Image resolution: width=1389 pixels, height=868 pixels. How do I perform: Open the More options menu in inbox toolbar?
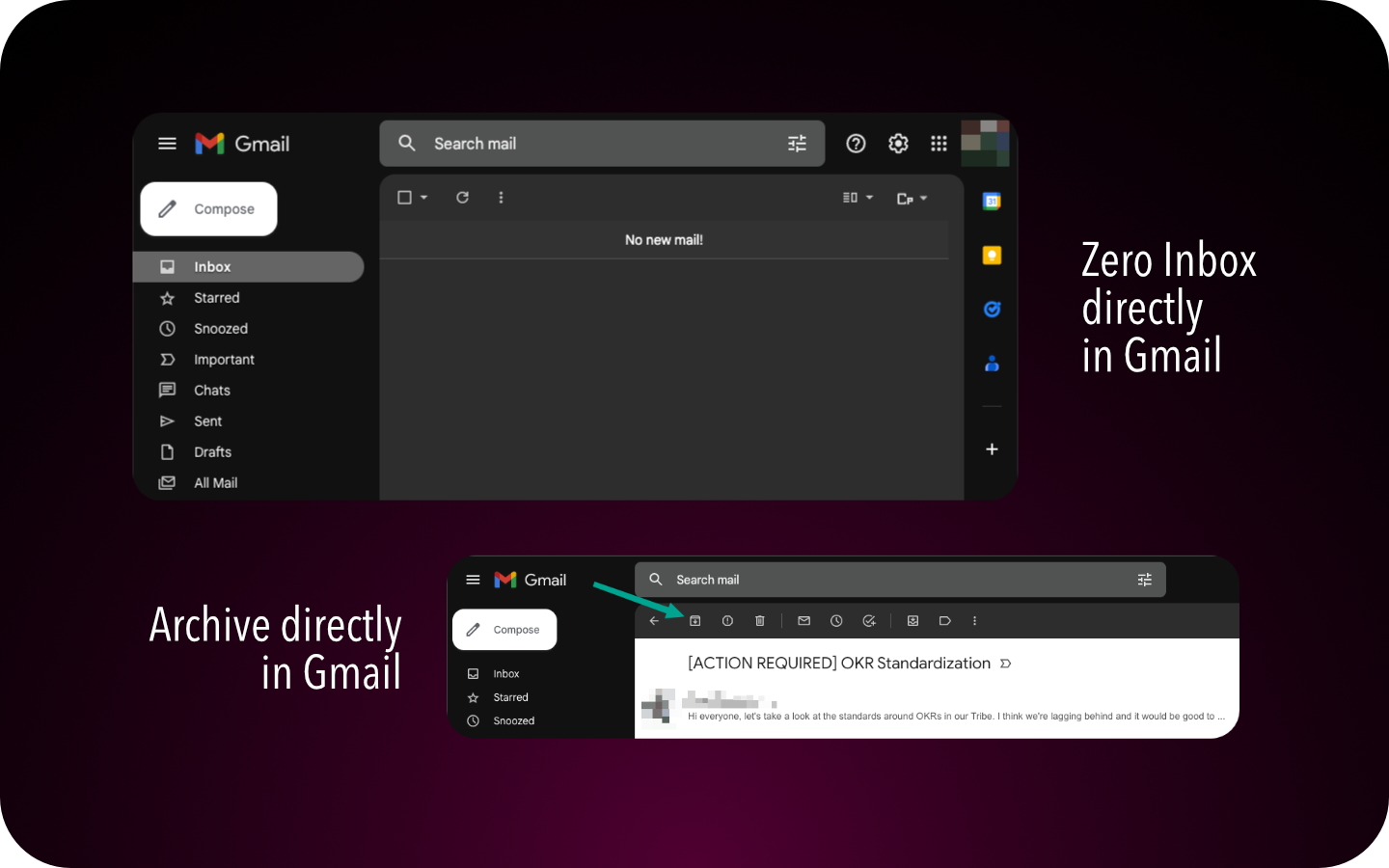click(x=501, y=198)
